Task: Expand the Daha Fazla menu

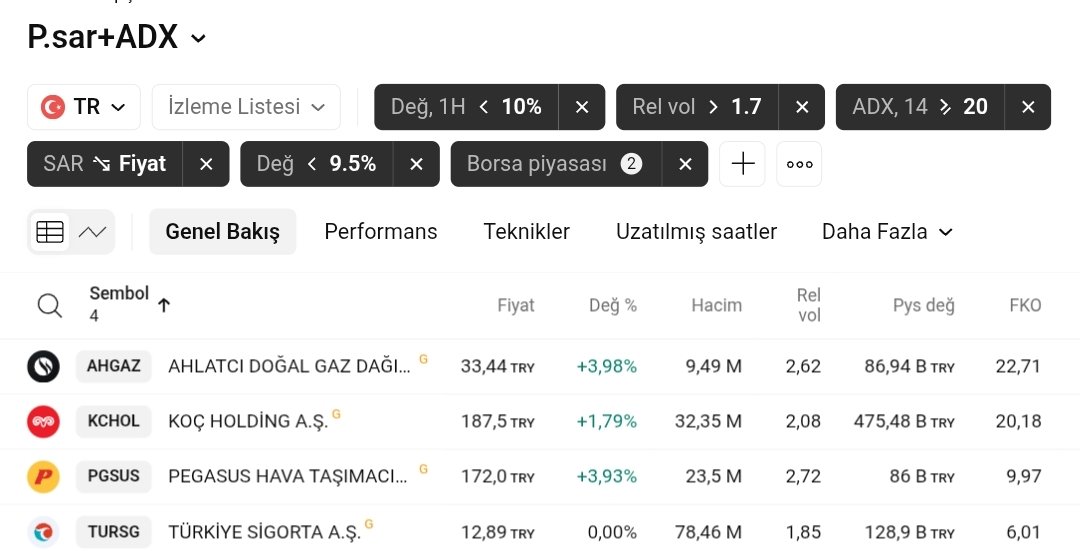Action: pos(887,232)
